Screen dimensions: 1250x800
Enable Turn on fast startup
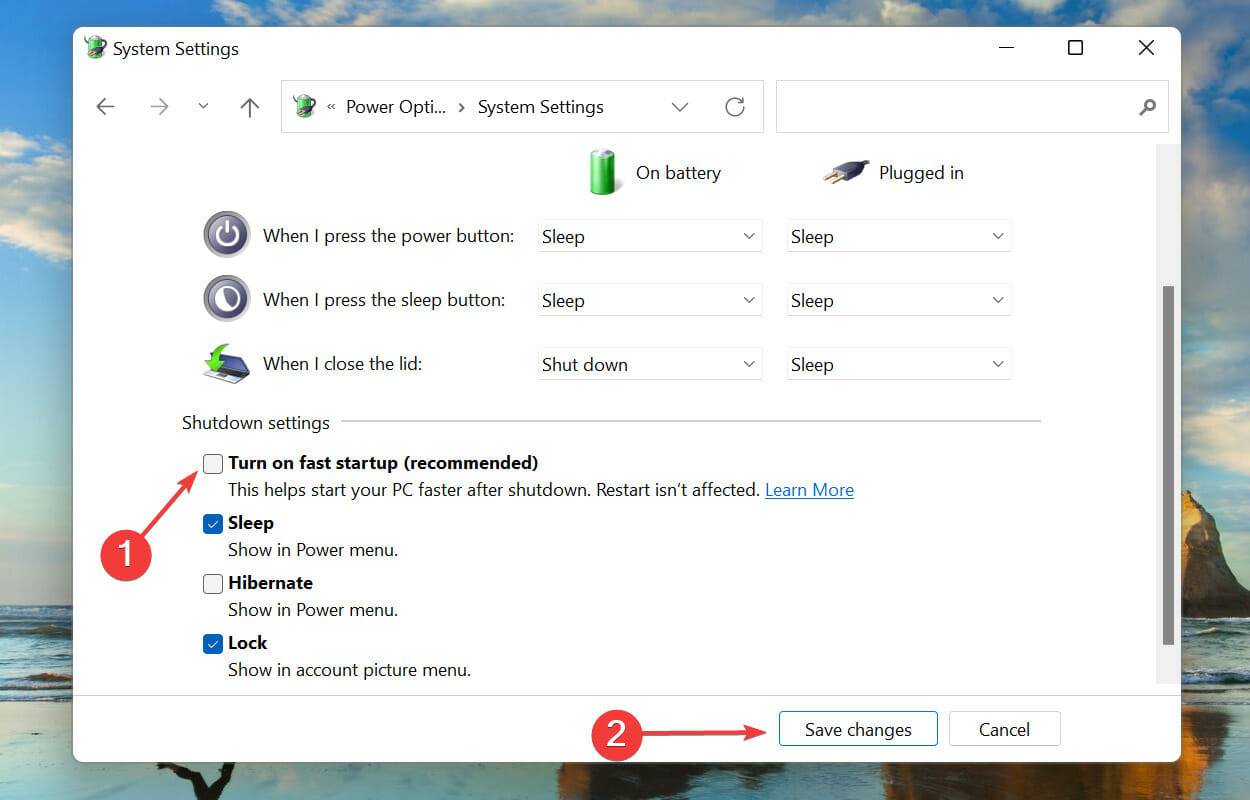click(212, 463)
